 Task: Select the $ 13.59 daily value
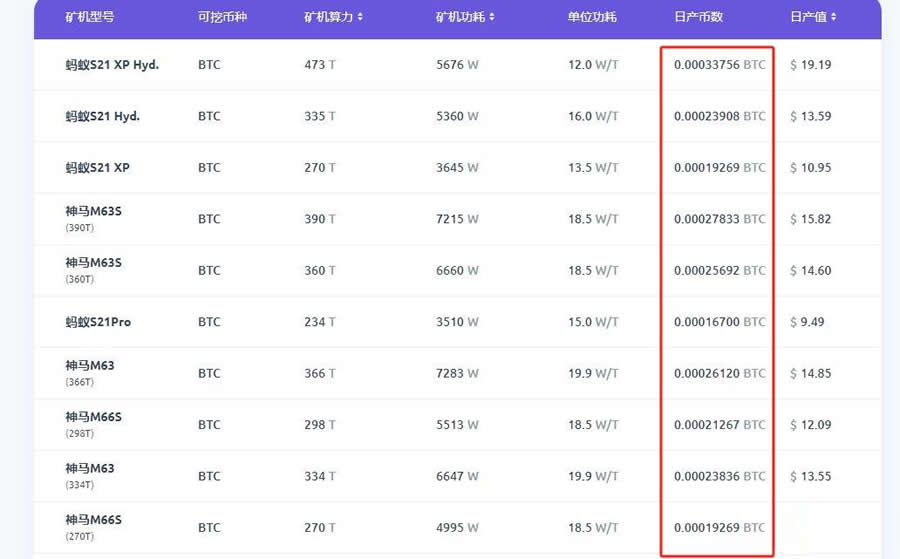(x=810, y=116)
